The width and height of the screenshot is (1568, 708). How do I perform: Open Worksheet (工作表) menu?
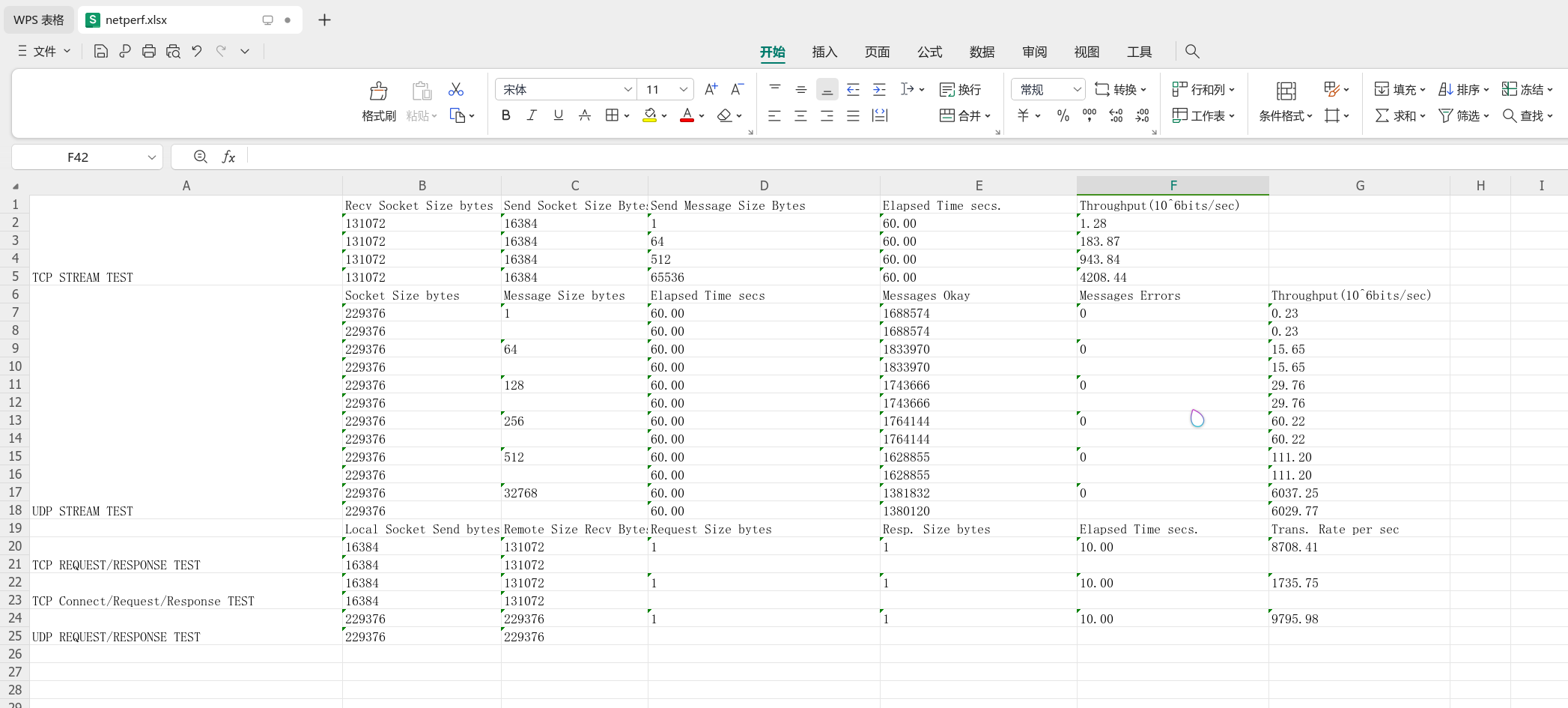(x=1203, y=115)
